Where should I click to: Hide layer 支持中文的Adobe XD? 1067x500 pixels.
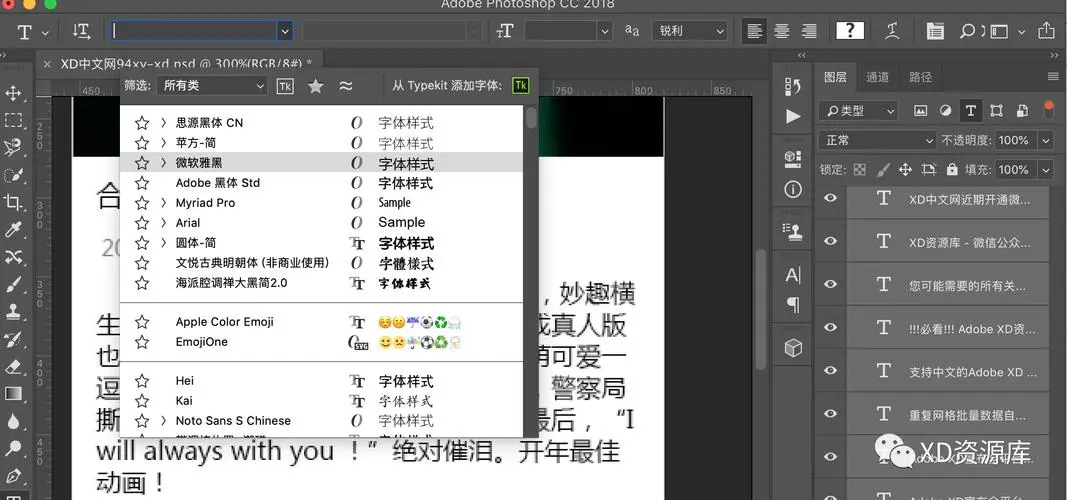(x=830, y=370)
